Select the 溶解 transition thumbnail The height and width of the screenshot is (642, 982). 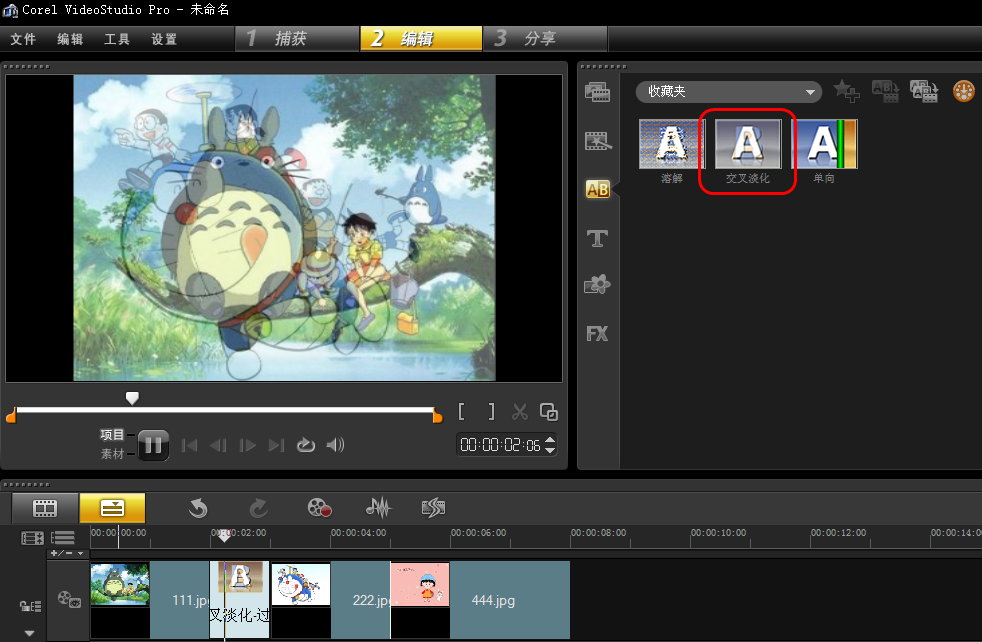tap(670, 145)
